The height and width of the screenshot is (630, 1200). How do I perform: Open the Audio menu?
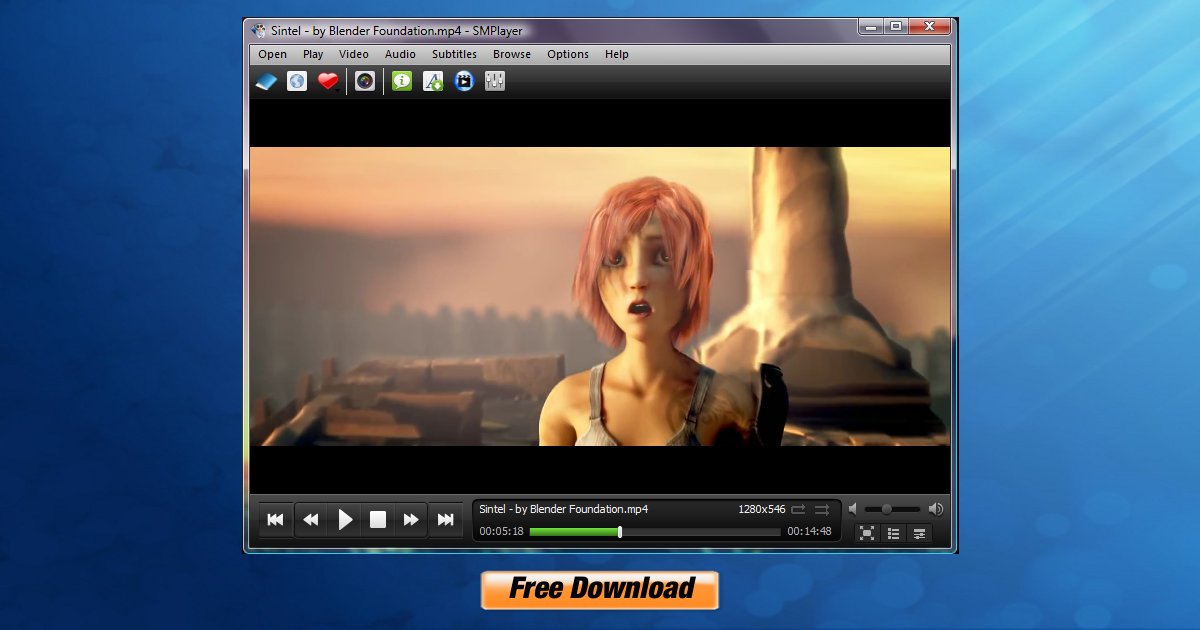[400, 54]
